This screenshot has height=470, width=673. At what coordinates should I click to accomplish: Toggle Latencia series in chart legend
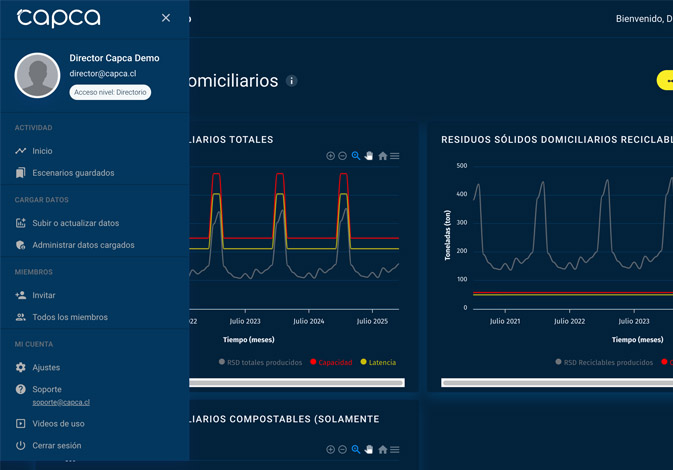[378, 362]
